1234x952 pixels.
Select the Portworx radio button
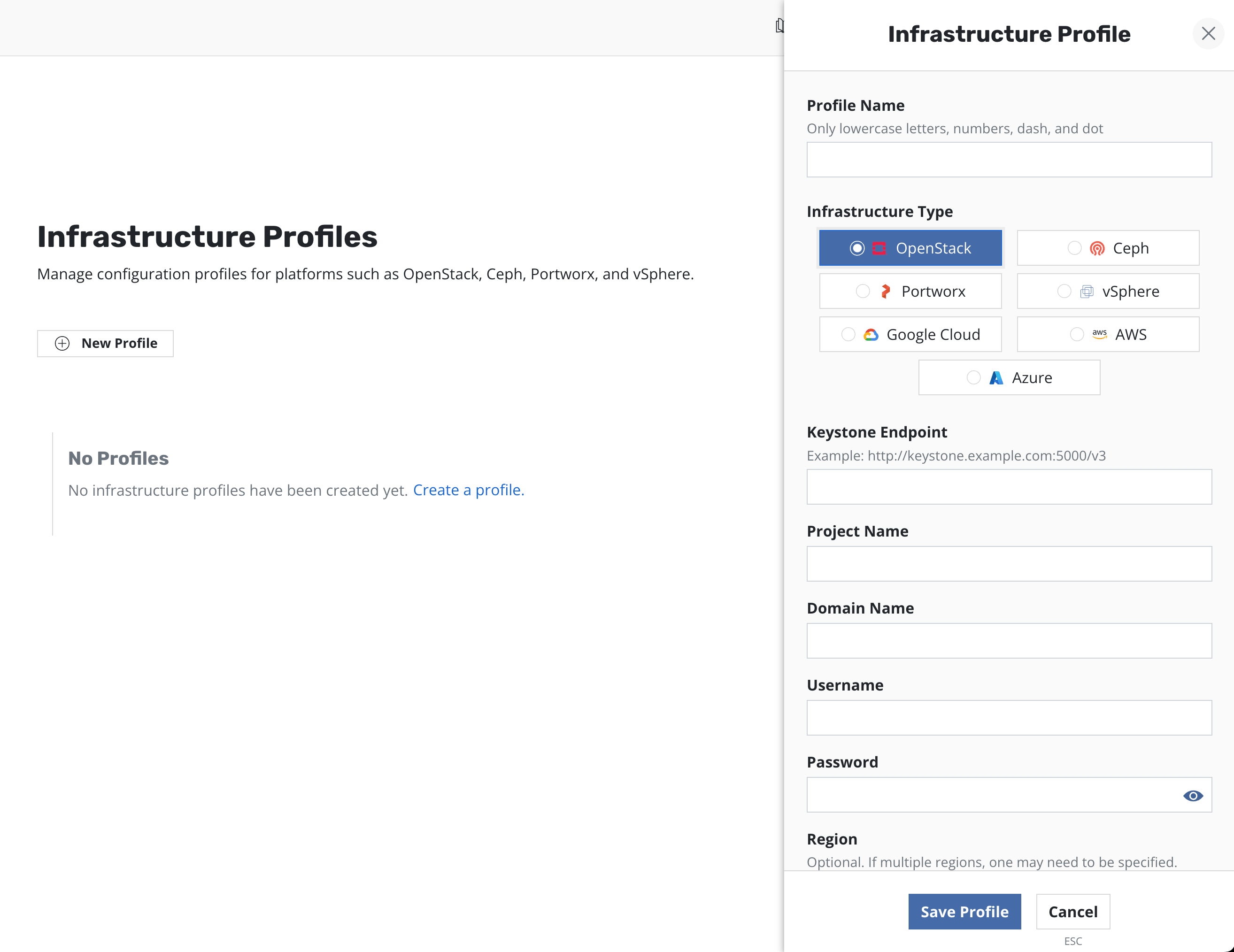(x=862, y=292)
